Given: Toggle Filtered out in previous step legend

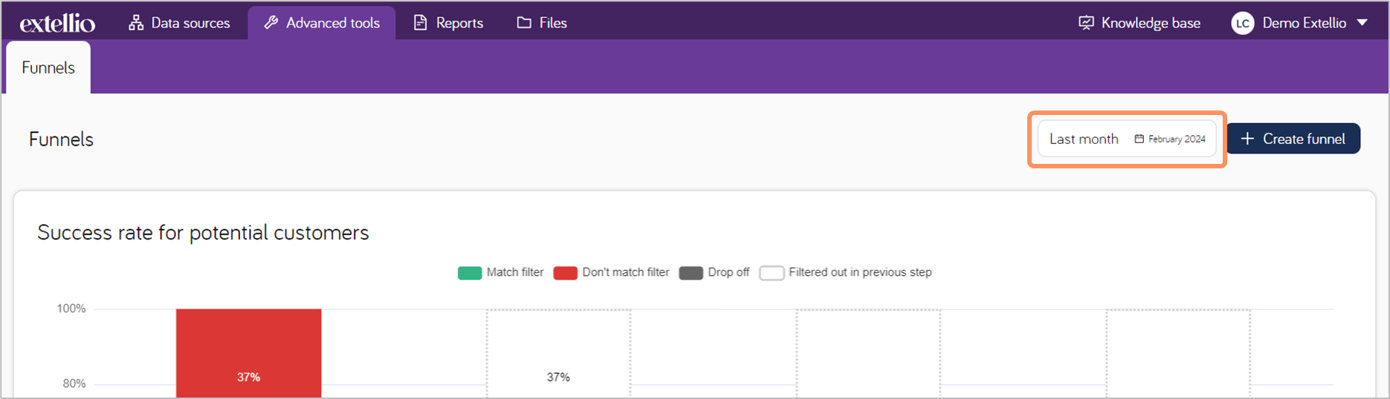Looking at the screenshot, I should pos(845,272).
